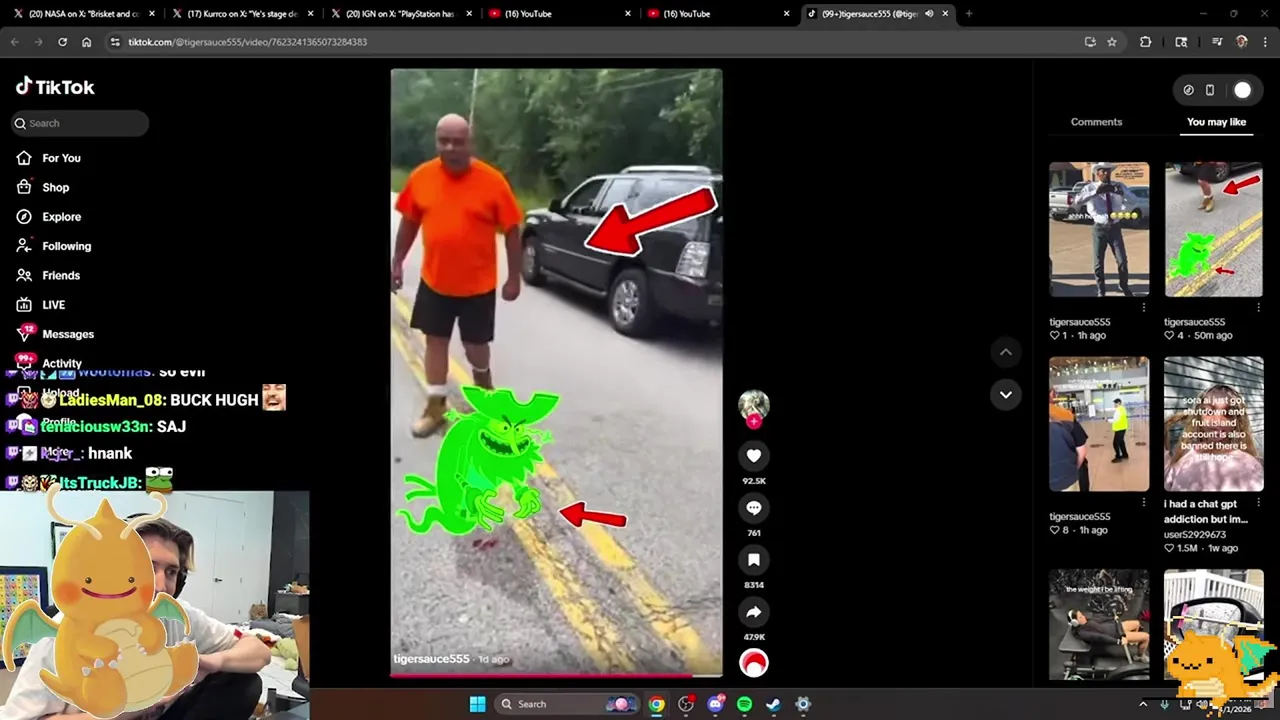Open the Activity notifications

pos(61,363)
